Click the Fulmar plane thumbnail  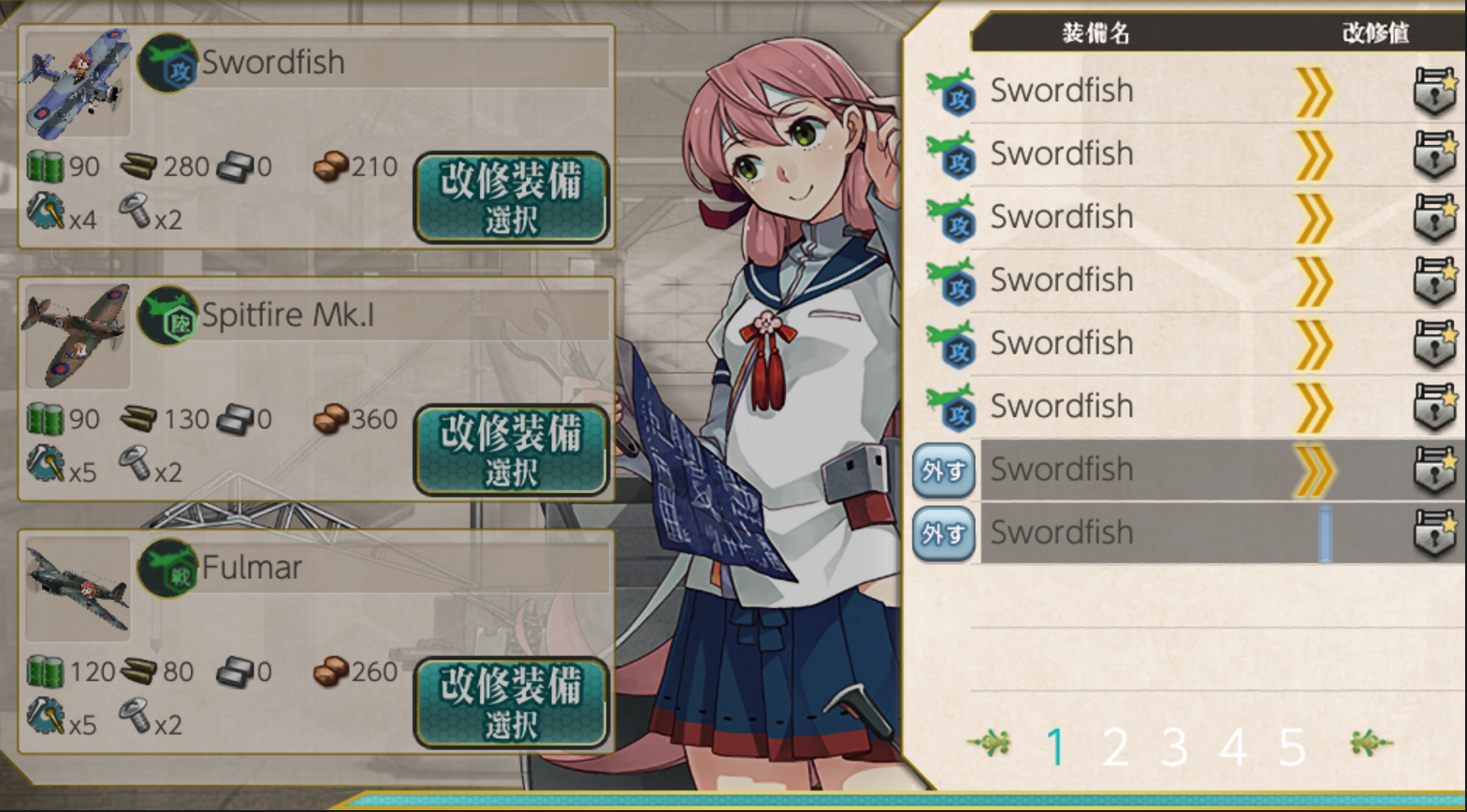coord(77,588)
